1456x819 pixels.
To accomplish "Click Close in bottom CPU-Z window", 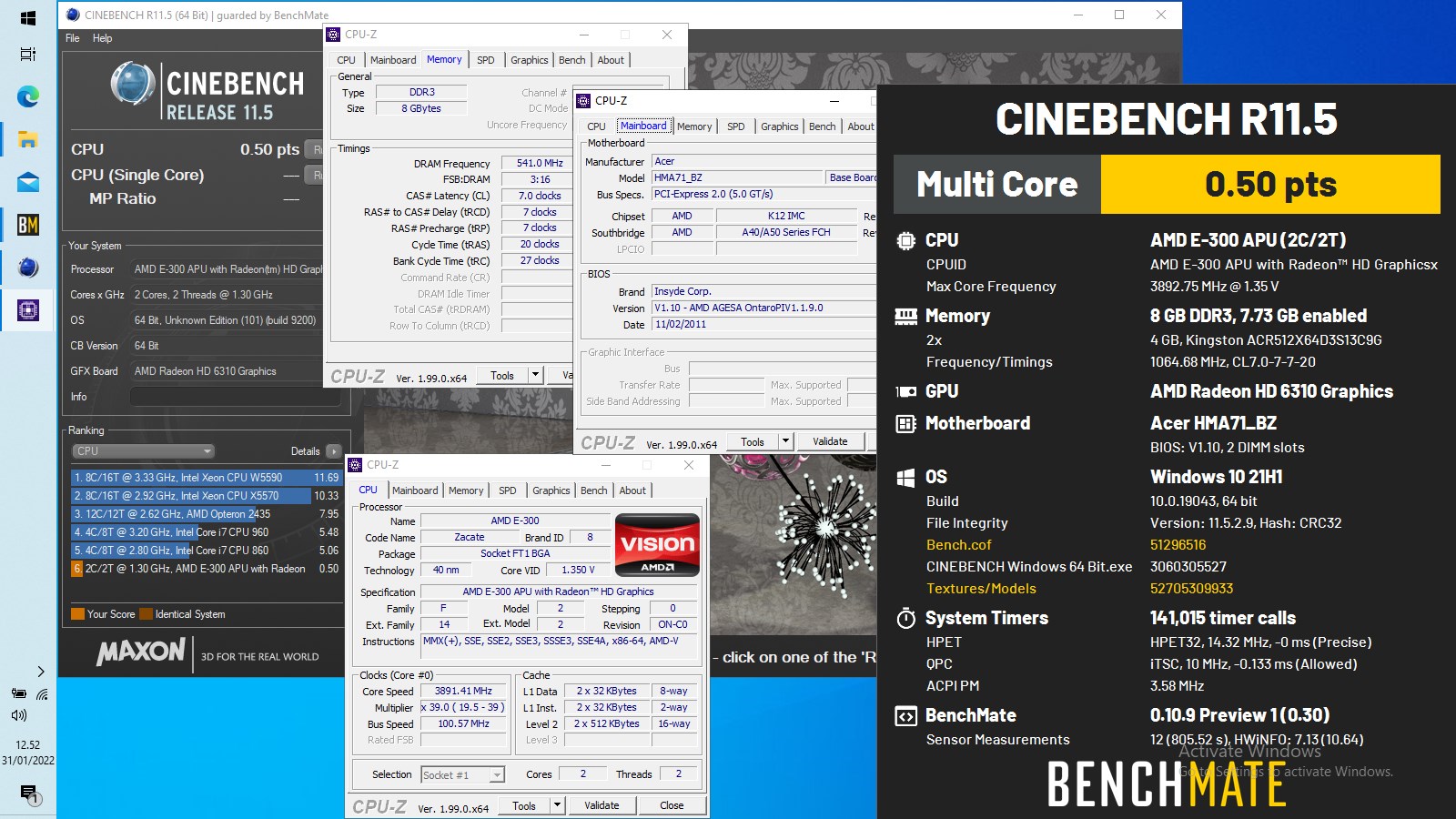I will click(672, 805).
